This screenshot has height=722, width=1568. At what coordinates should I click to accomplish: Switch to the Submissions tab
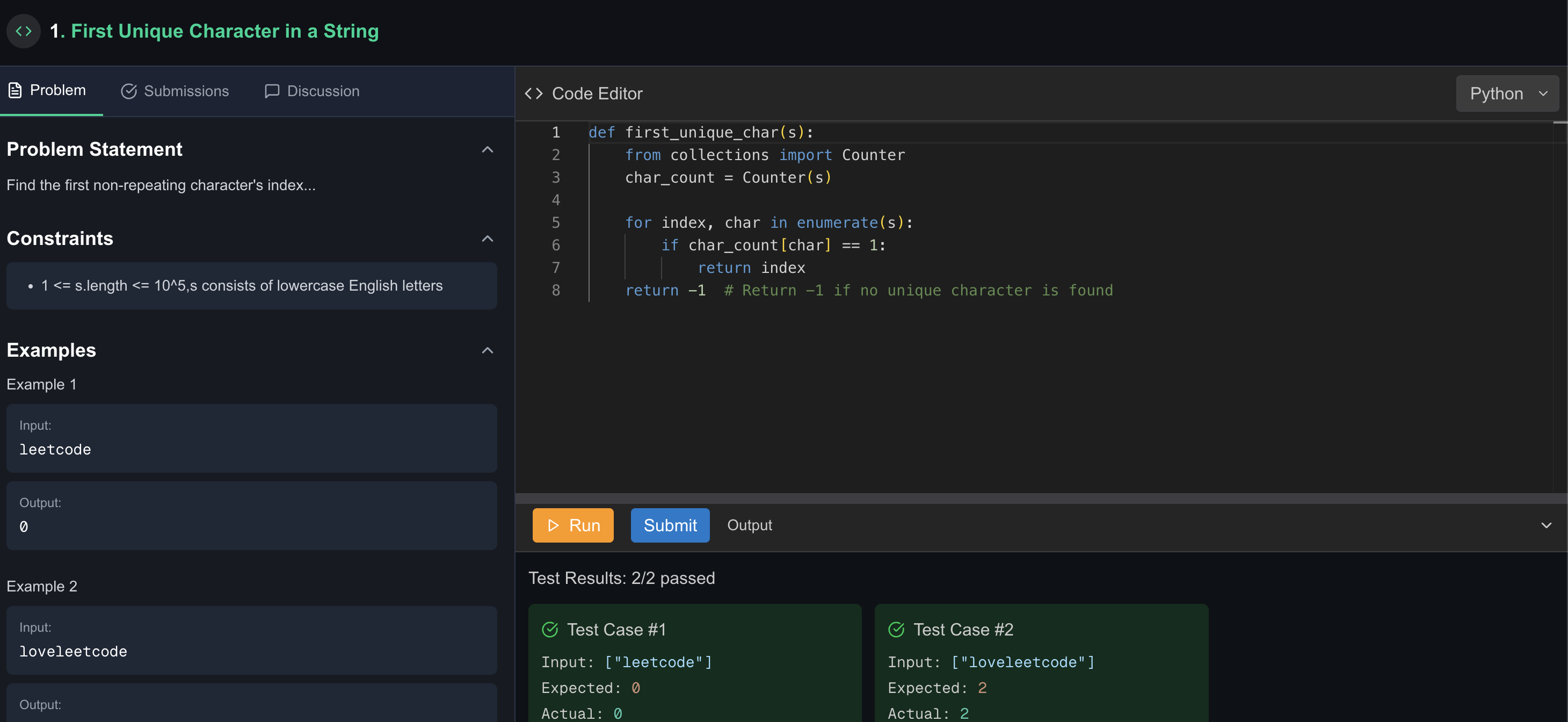[175, 91]
